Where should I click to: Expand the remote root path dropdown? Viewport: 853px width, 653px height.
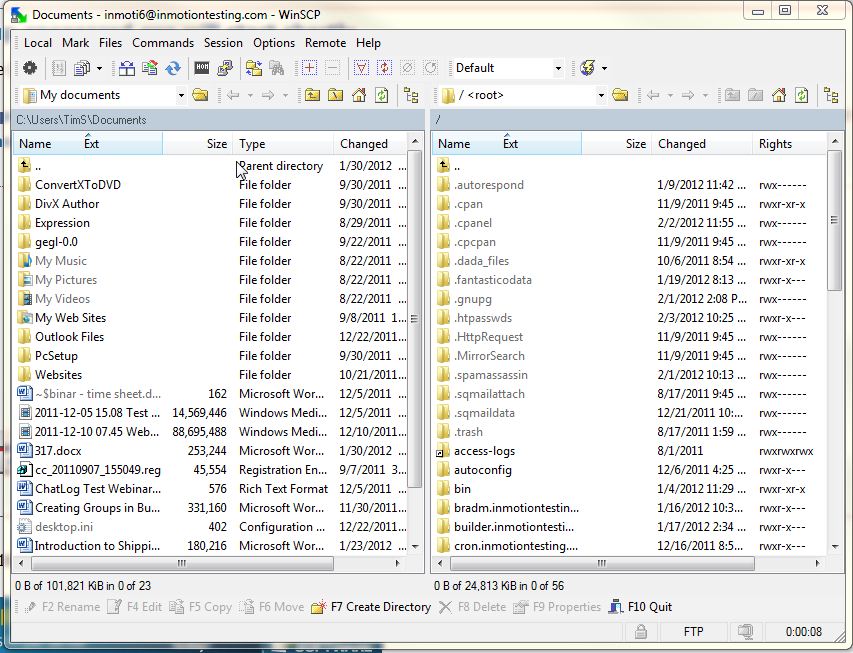click(x=601, y=95)
